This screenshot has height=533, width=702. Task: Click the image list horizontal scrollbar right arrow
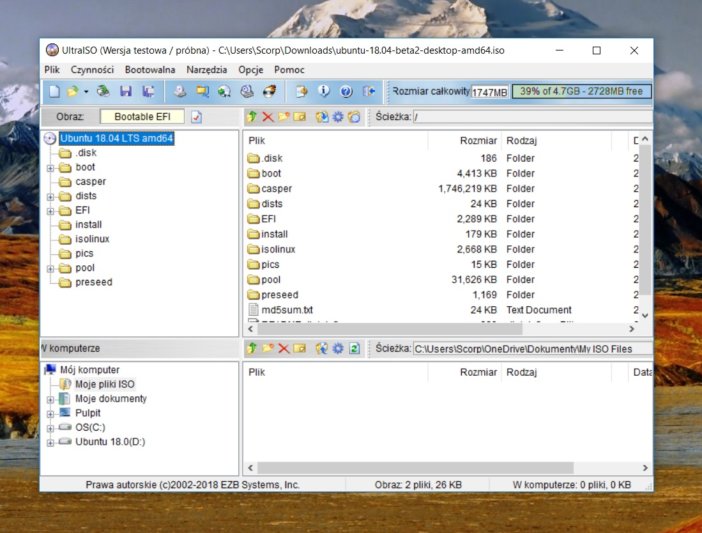[632, 329]
